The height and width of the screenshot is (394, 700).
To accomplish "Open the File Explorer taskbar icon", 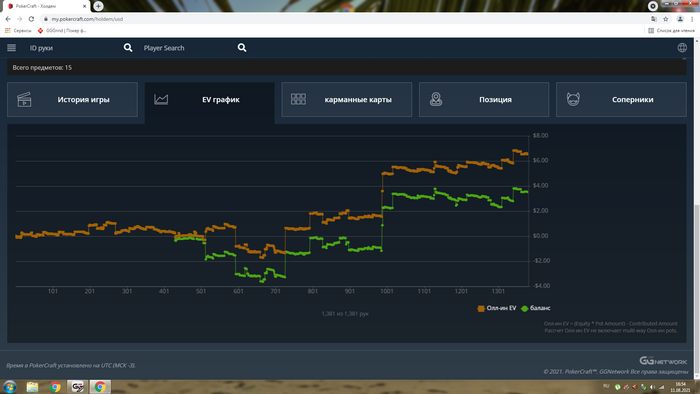I will pyautogui.click(x=32, y=386).
